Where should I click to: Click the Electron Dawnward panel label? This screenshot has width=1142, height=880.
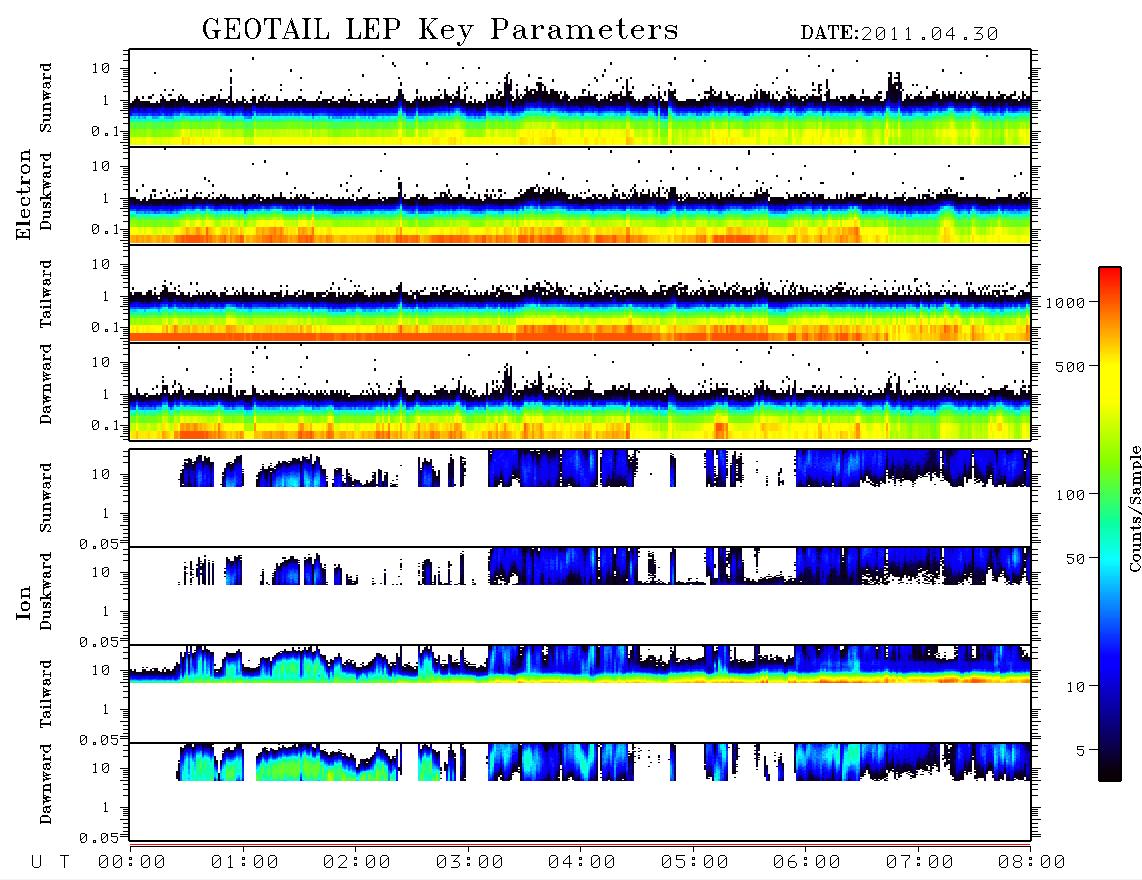click(x=46, y=384)
